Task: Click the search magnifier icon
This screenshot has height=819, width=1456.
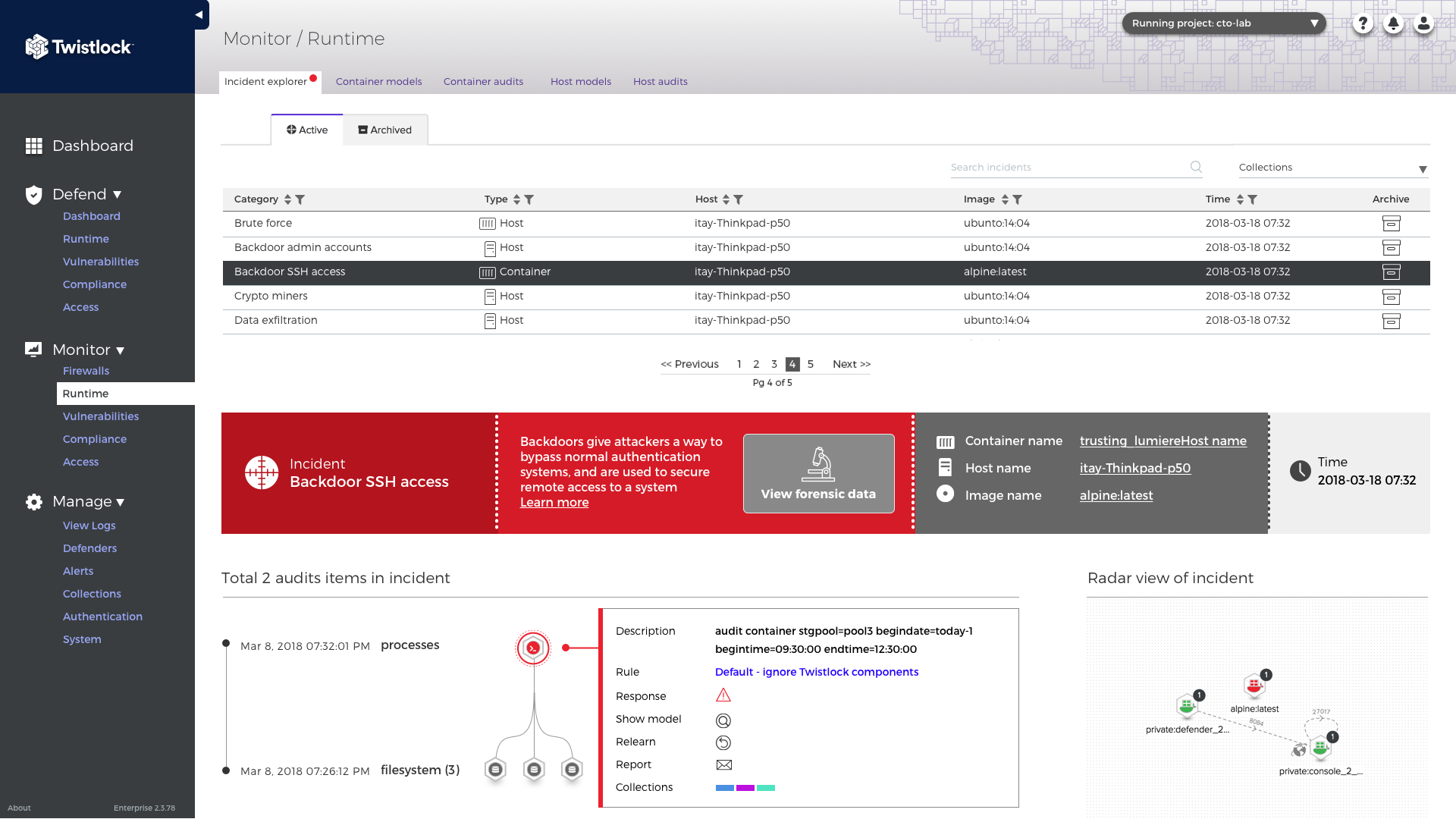Action: pos(1196,167)
